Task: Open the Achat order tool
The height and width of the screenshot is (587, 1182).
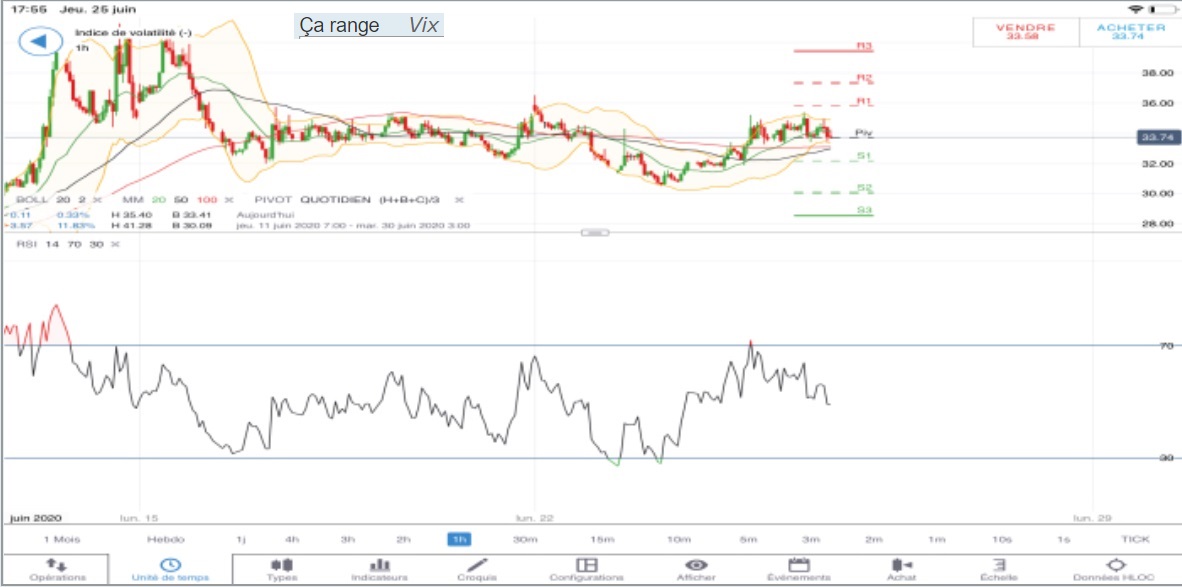Action: [902, 570]
